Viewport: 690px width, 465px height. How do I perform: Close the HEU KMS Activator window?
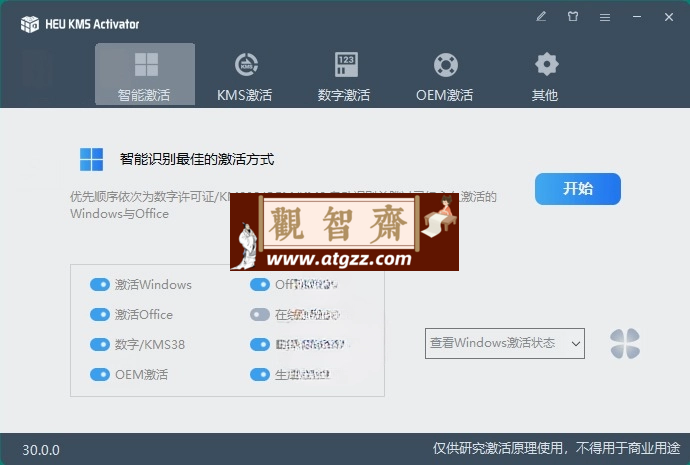point(669,17)
